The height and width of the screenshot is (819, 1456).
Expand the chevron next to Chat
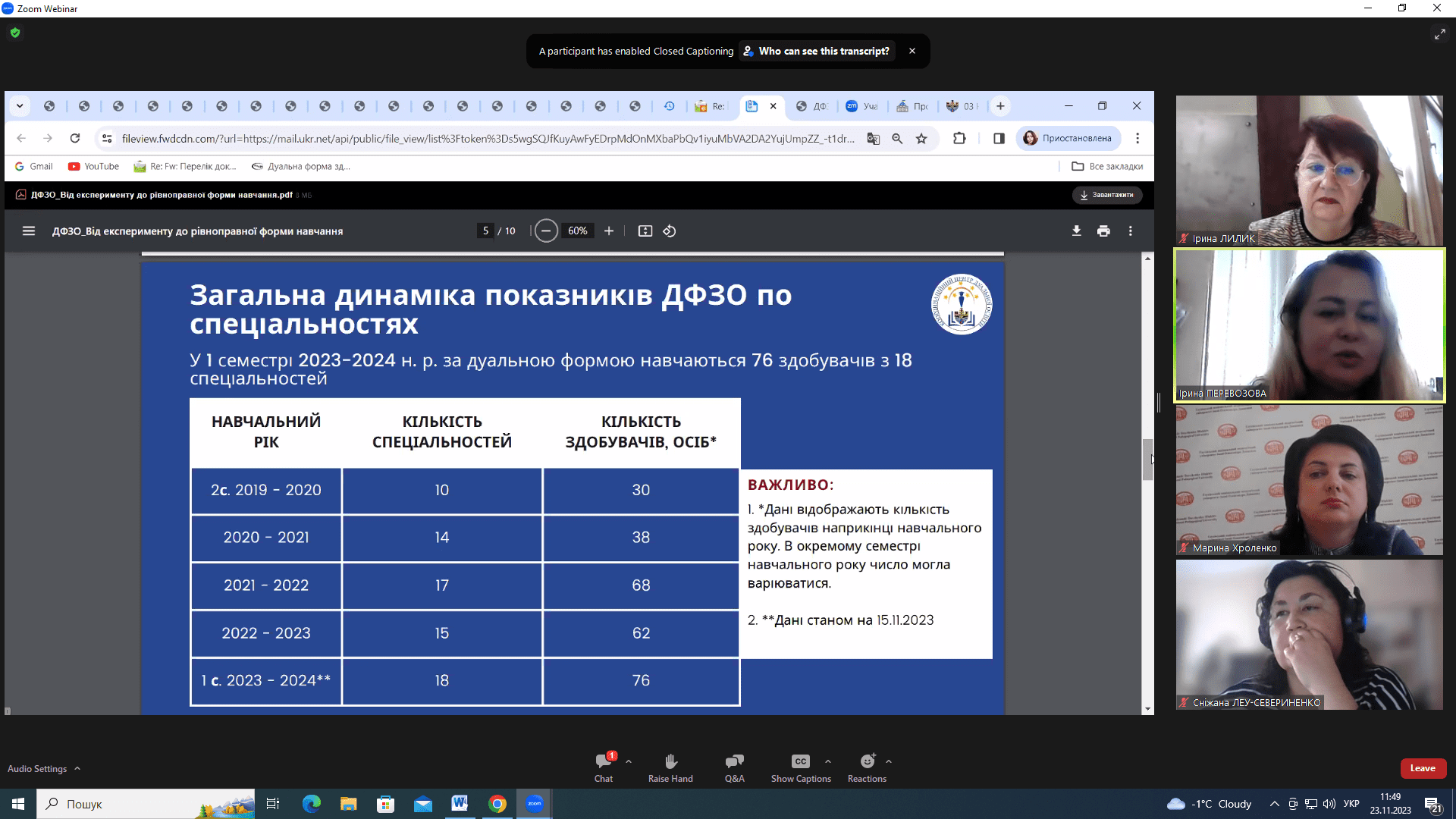[x=629, y=761]
